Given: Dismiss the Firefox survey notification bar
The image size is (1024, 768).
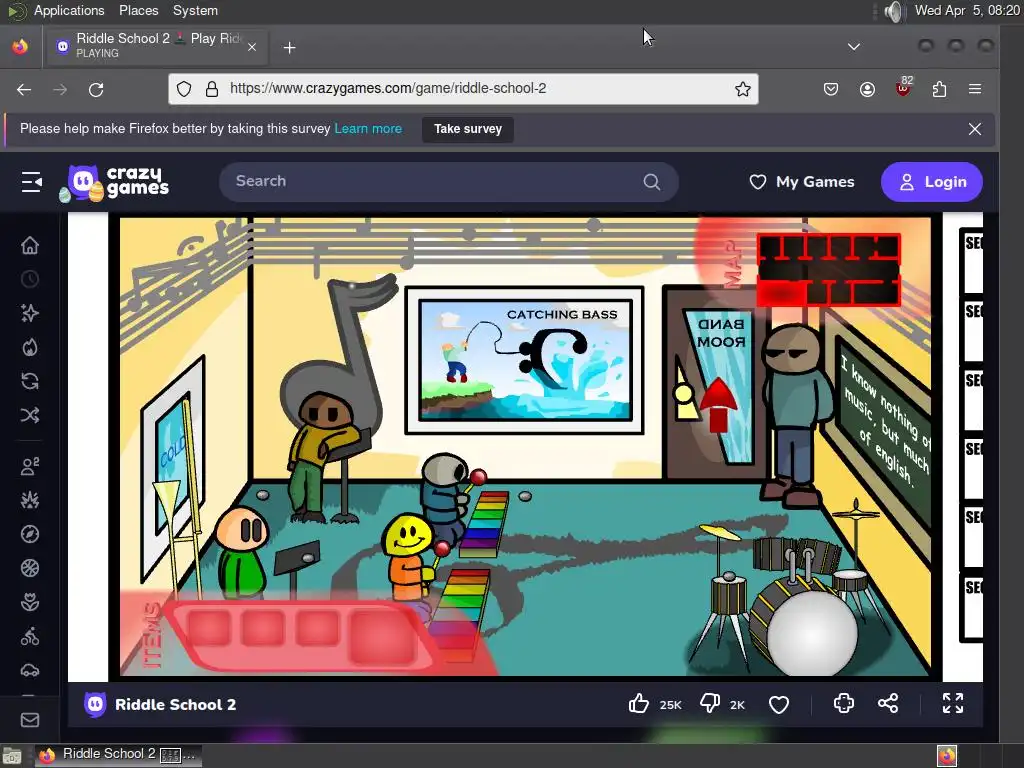Looking at the screenshot, I should (x=974, y=129).
